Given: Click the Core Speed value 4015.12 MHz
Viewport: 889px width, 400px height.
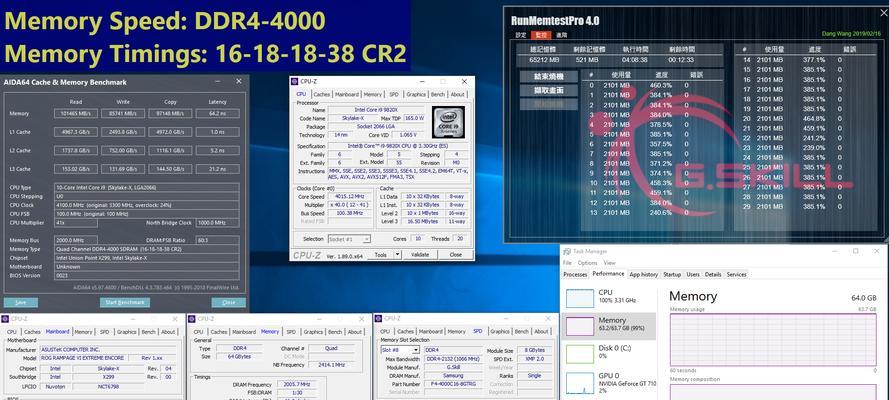Looking at the screenshot, I should pyautogui.click(x=350, y=196).
